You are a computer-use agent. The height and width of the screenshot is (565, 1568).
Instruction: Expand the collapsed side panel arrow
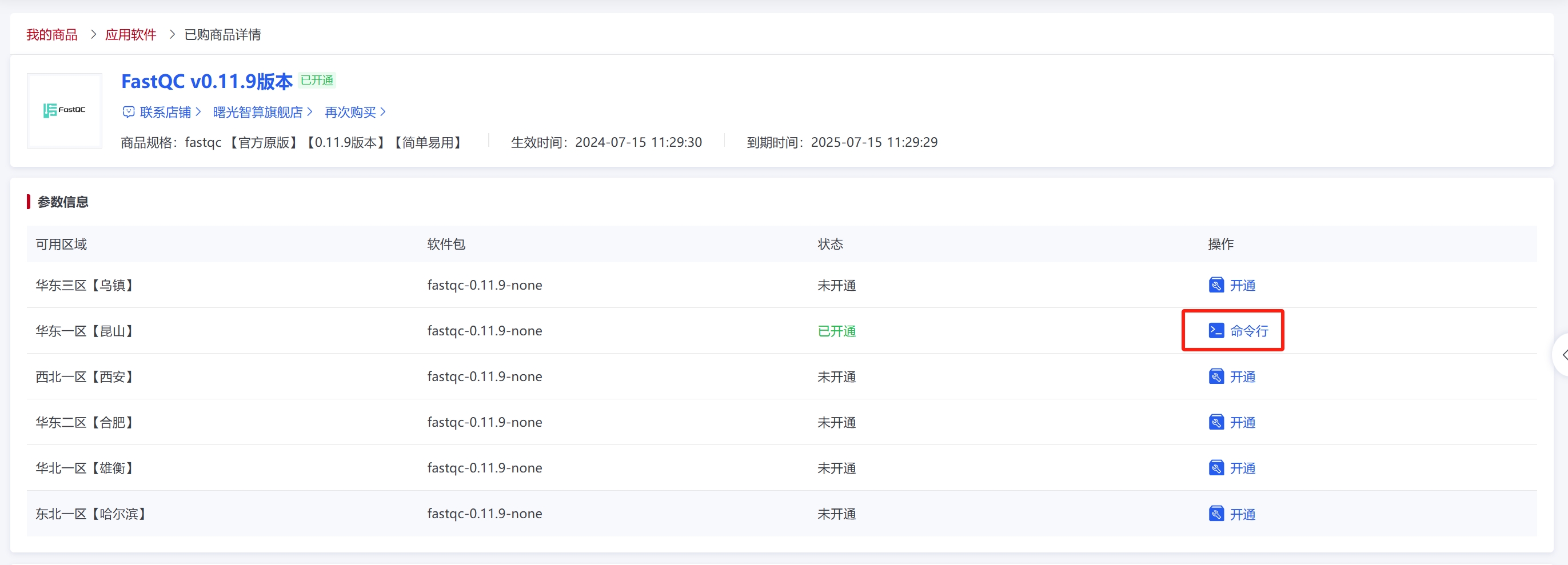[1562, 355]
